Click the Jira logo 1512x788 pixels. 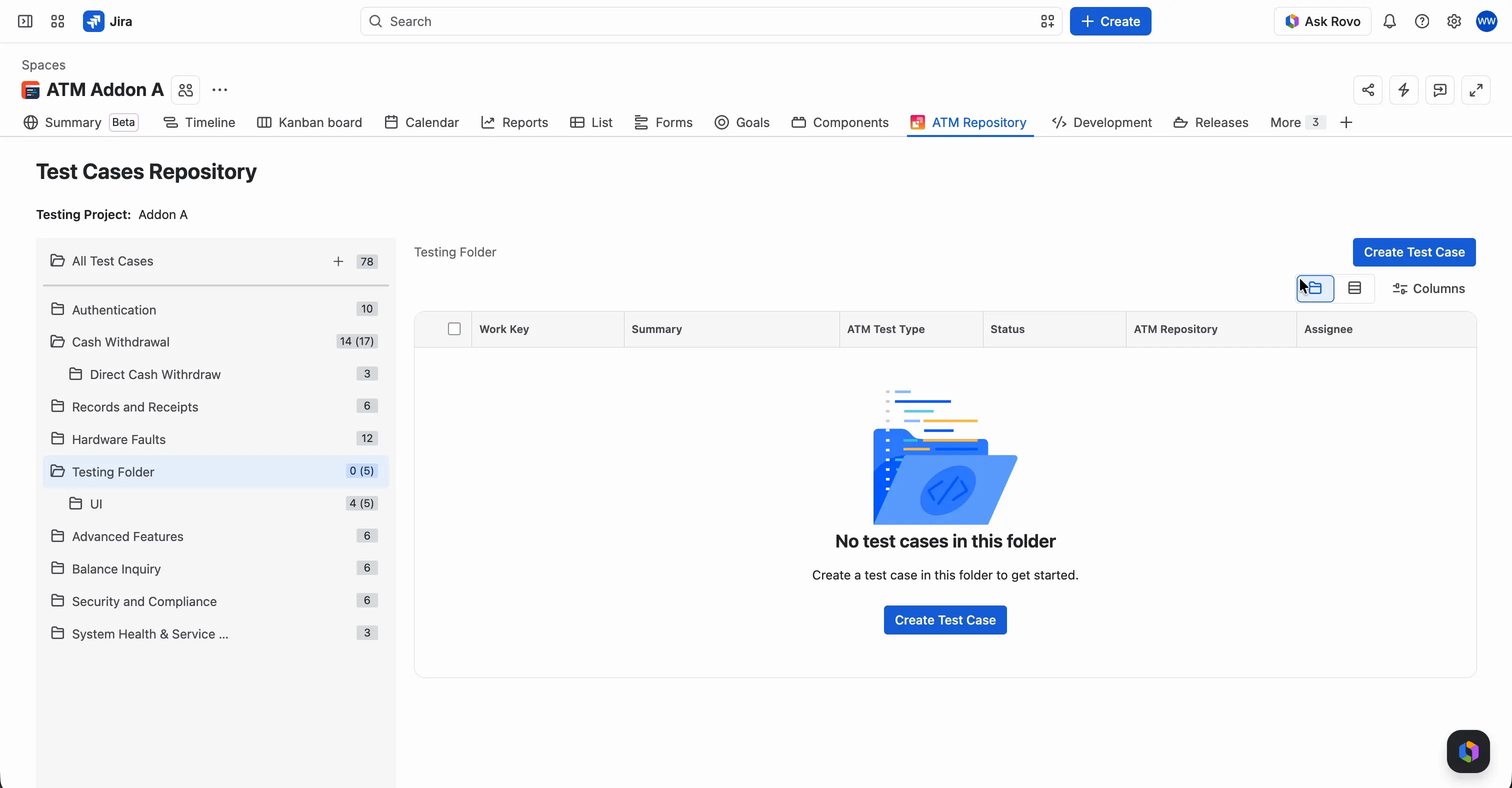[x=107, y=21]
